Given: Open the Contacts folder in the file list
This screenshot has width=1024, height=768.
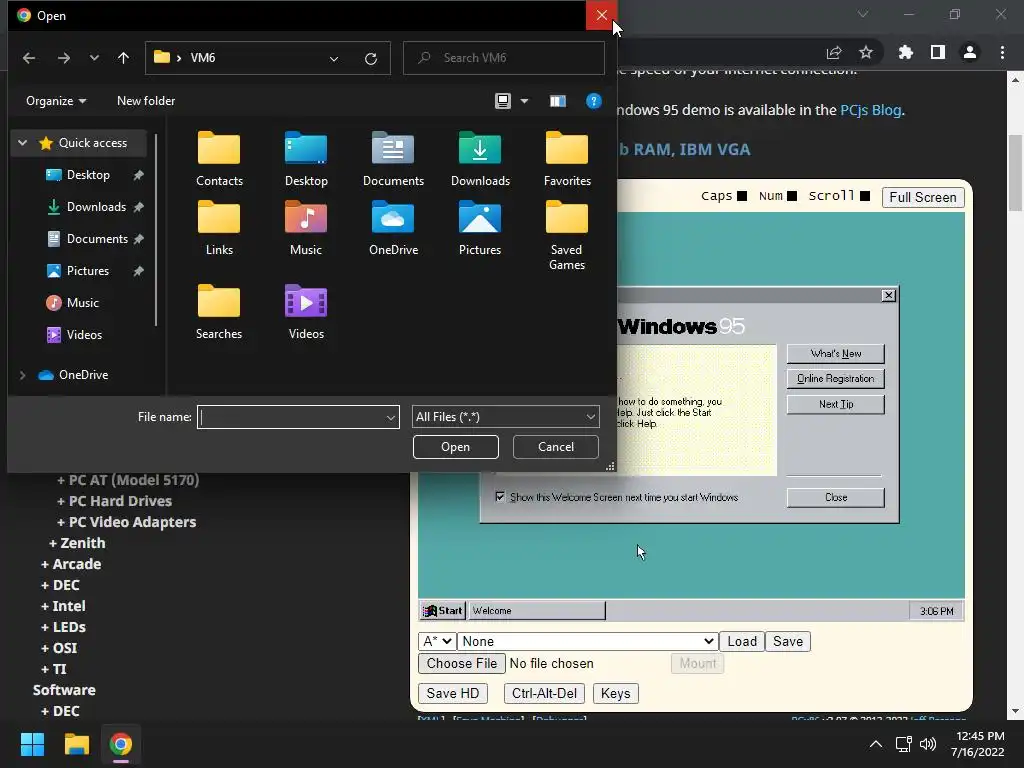Looking at the screenshot, I should tap(219, 159).
